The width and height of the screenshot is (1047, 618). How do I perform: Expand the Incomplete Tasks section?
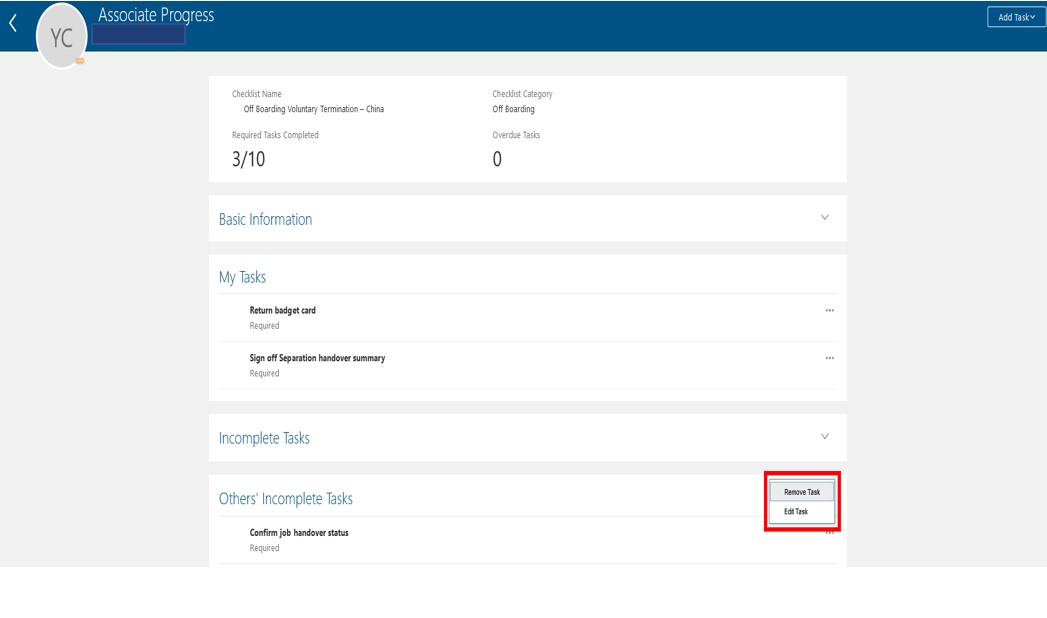pyautogui.click(x=822, y=436)
